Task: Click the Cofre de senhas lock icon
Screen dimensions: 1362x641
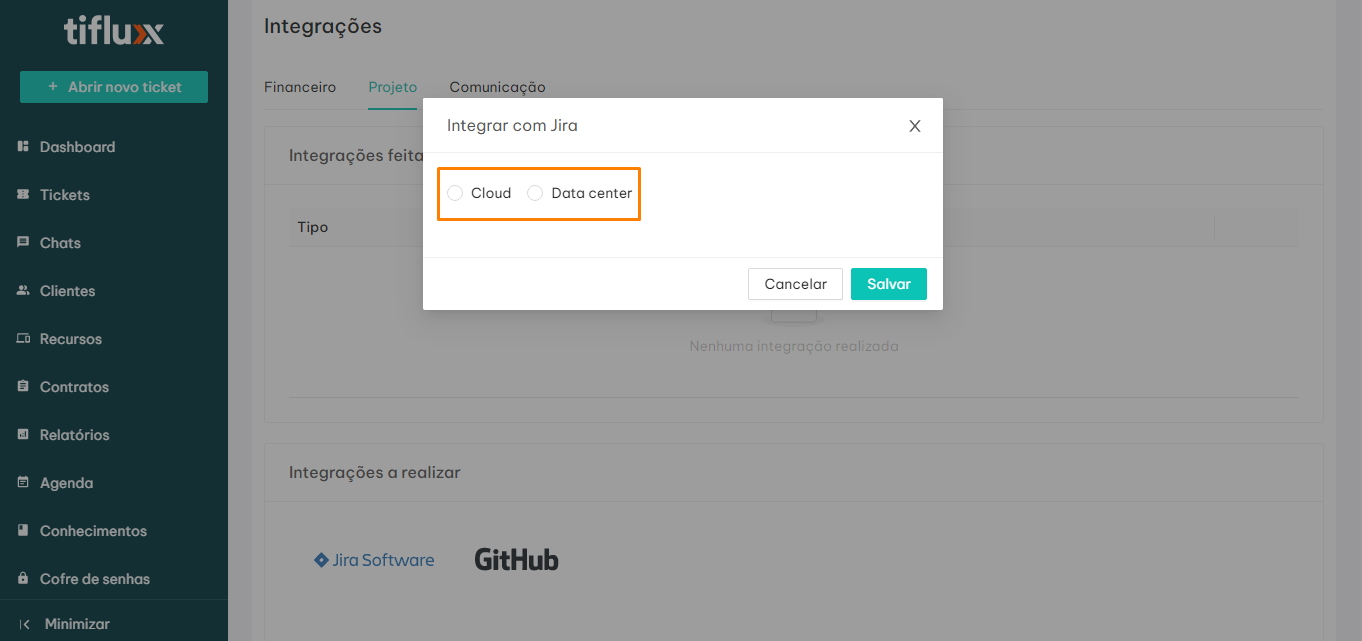Action: [23, 579]
